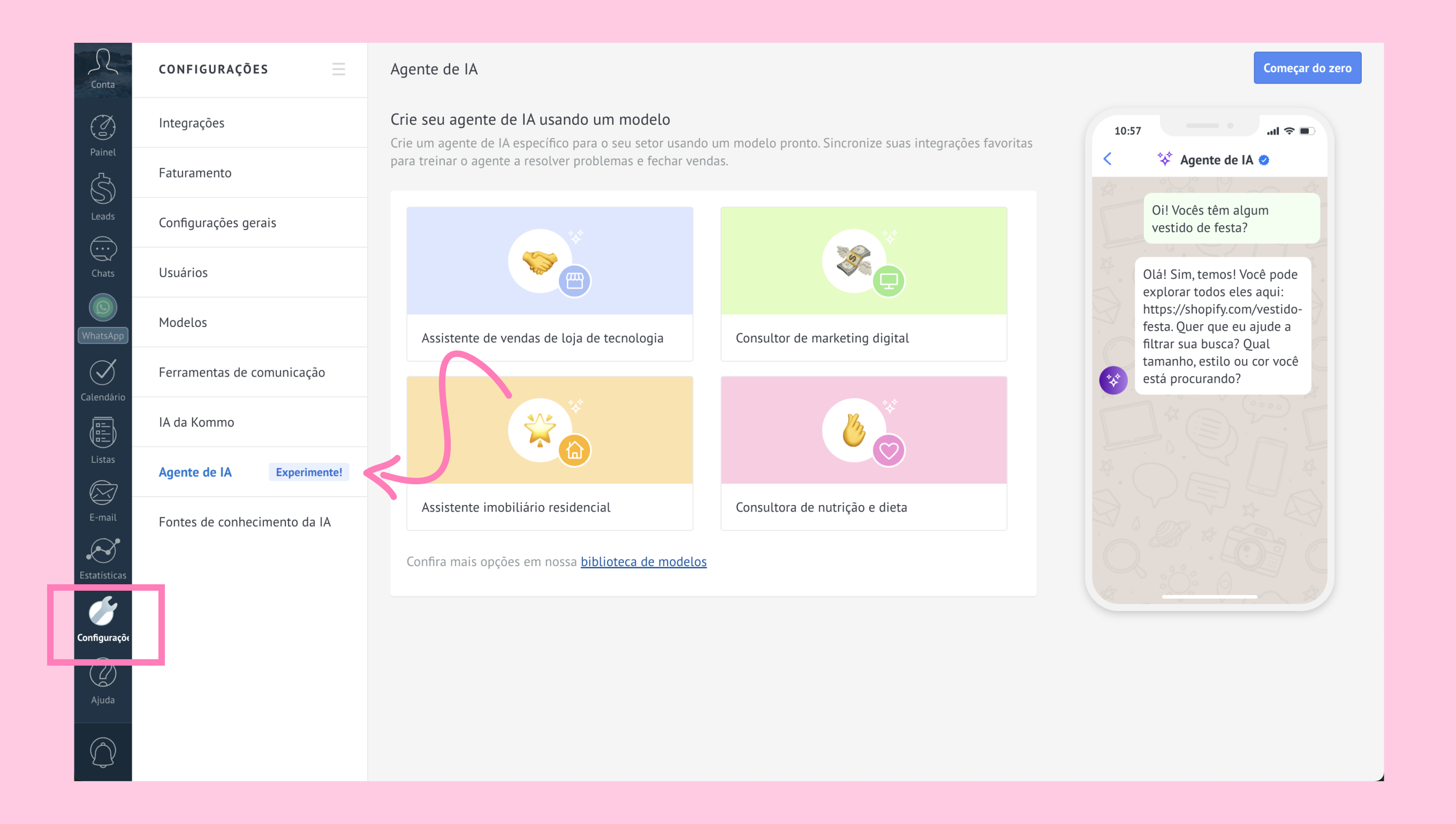Click the 'Agente de IA' page heading
Image resolution: width=1456 pixels, height=824 pixels.
[434, 69]
